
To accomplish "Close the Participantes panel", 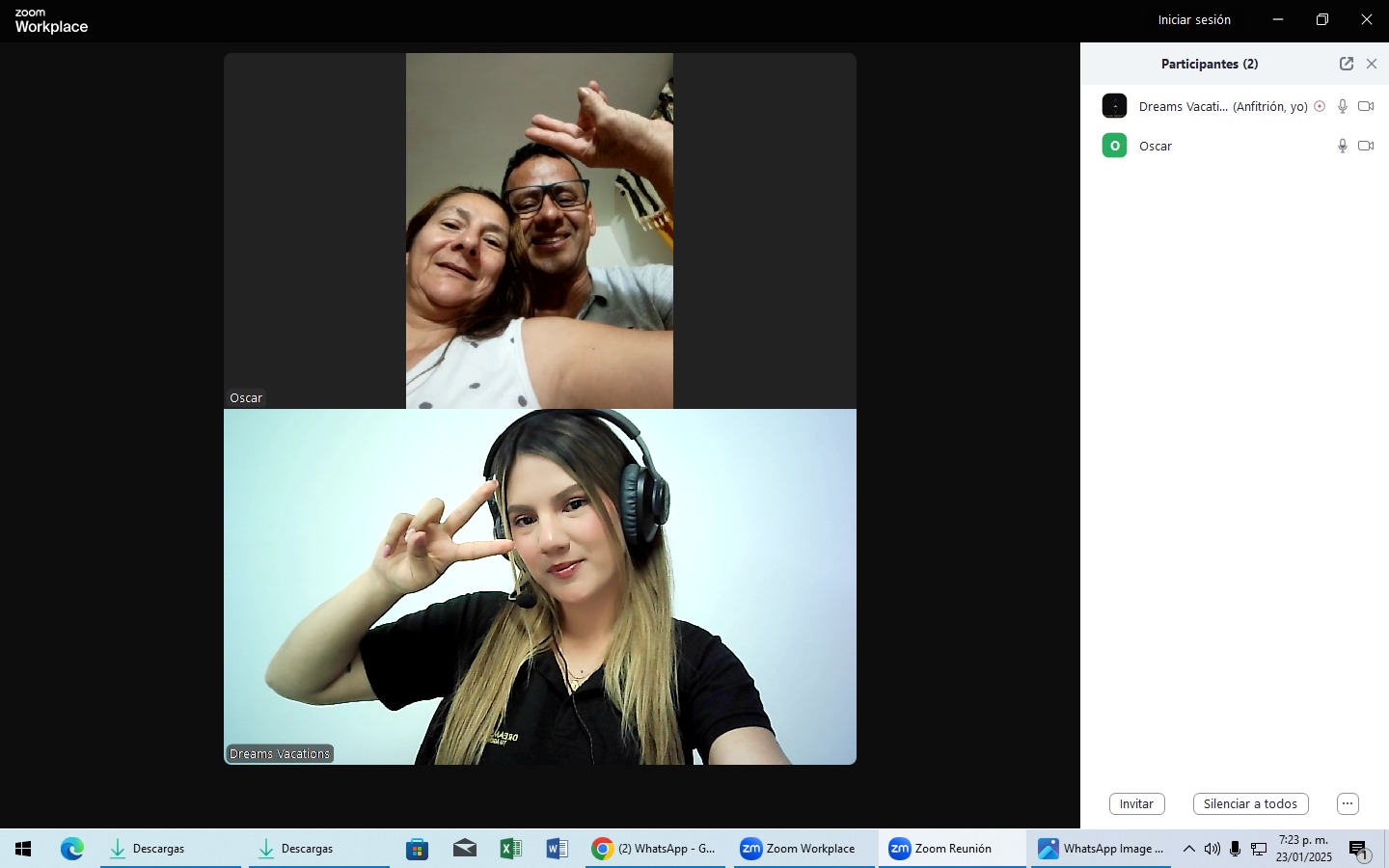I will [1372, 64].
